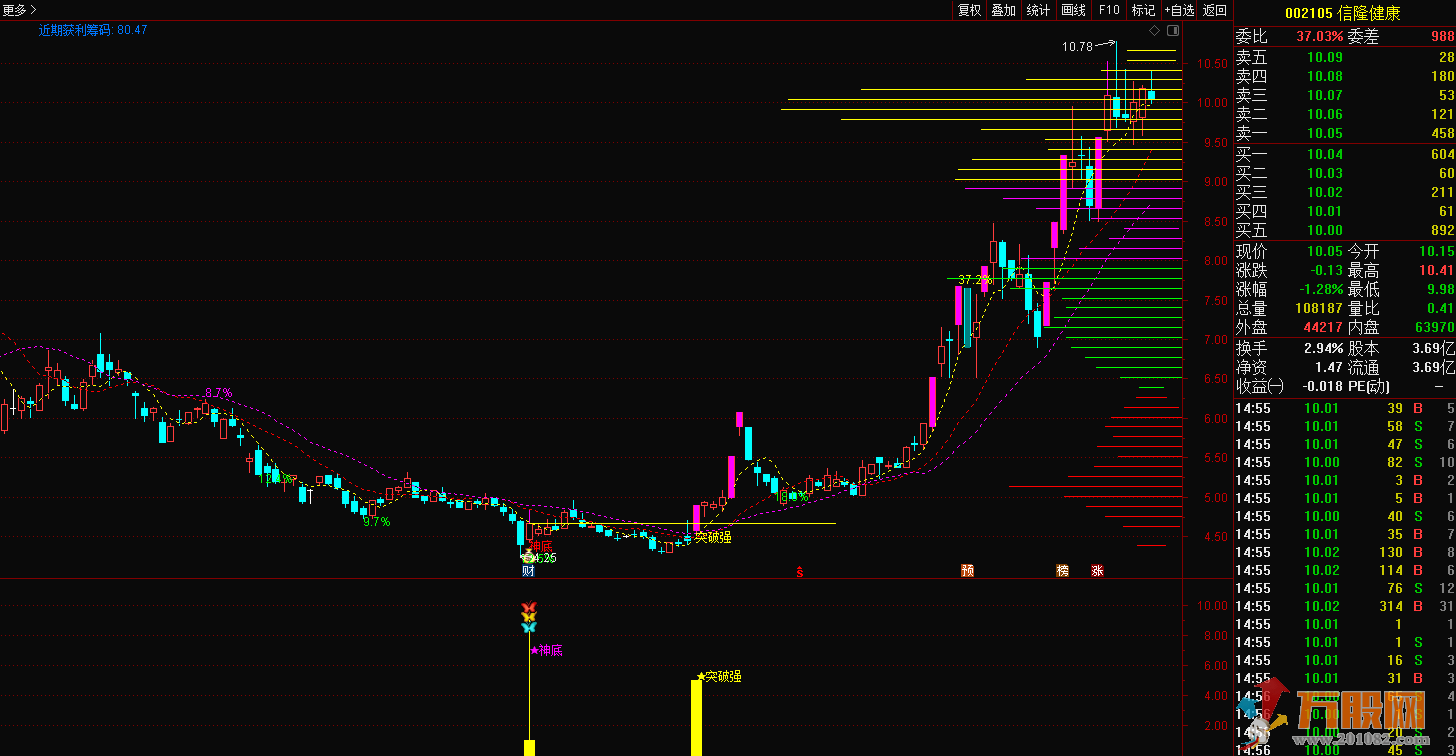Click the 买一 price 10.04
The image size is (1456, 756).
[x=1325, y=154]
